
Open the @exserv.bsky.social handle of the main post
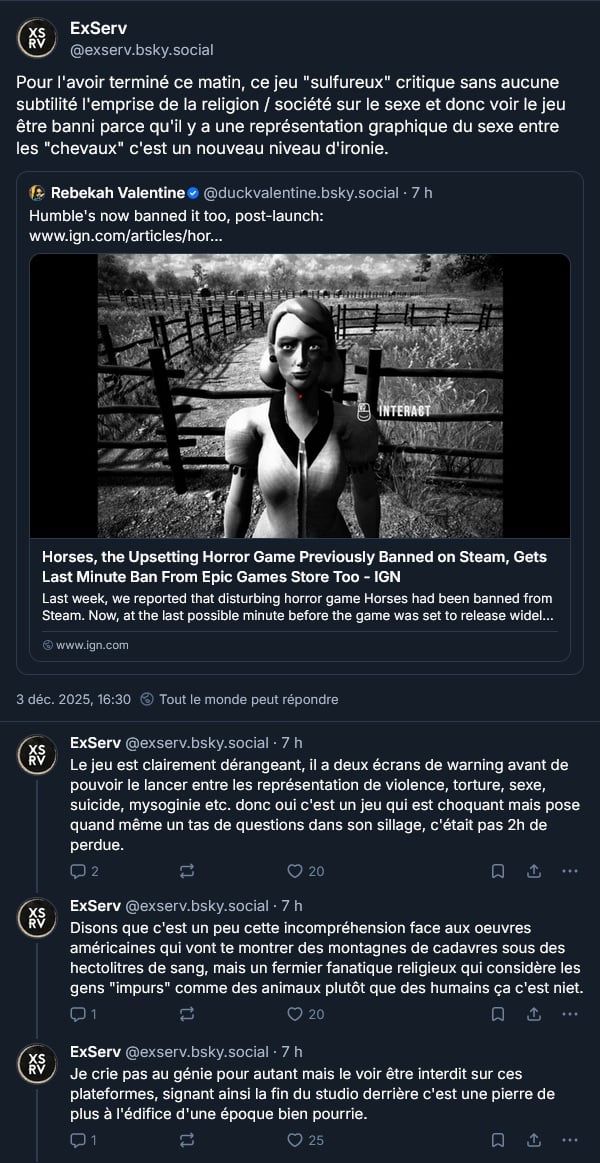pos(142,50)
